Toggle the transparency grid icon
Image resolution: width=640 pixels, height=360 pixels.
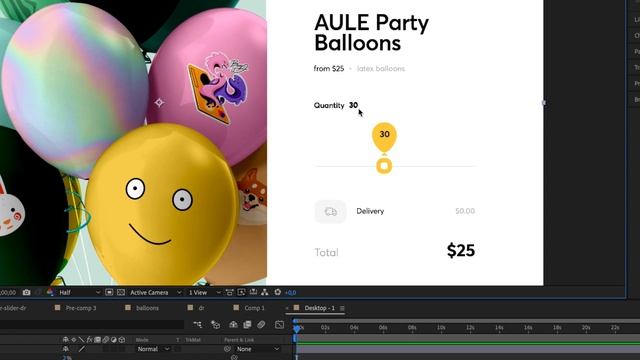point(121,292)
